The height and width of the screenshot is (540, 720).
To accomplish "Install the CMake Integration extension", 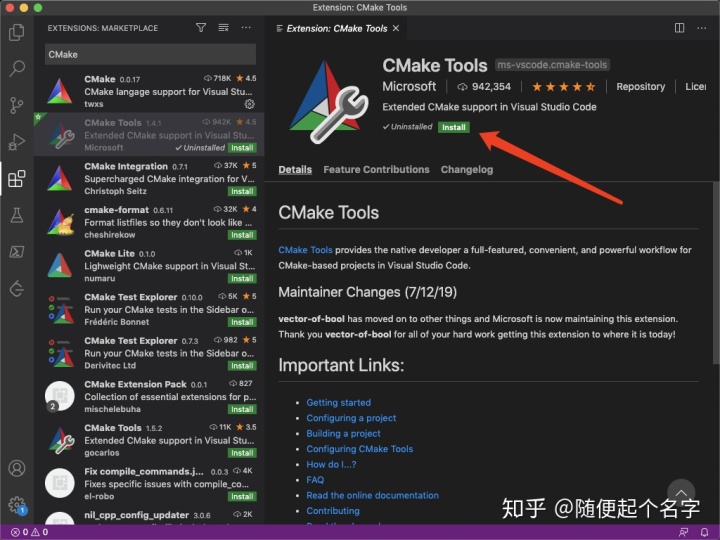I will click(x=242, y=191).
